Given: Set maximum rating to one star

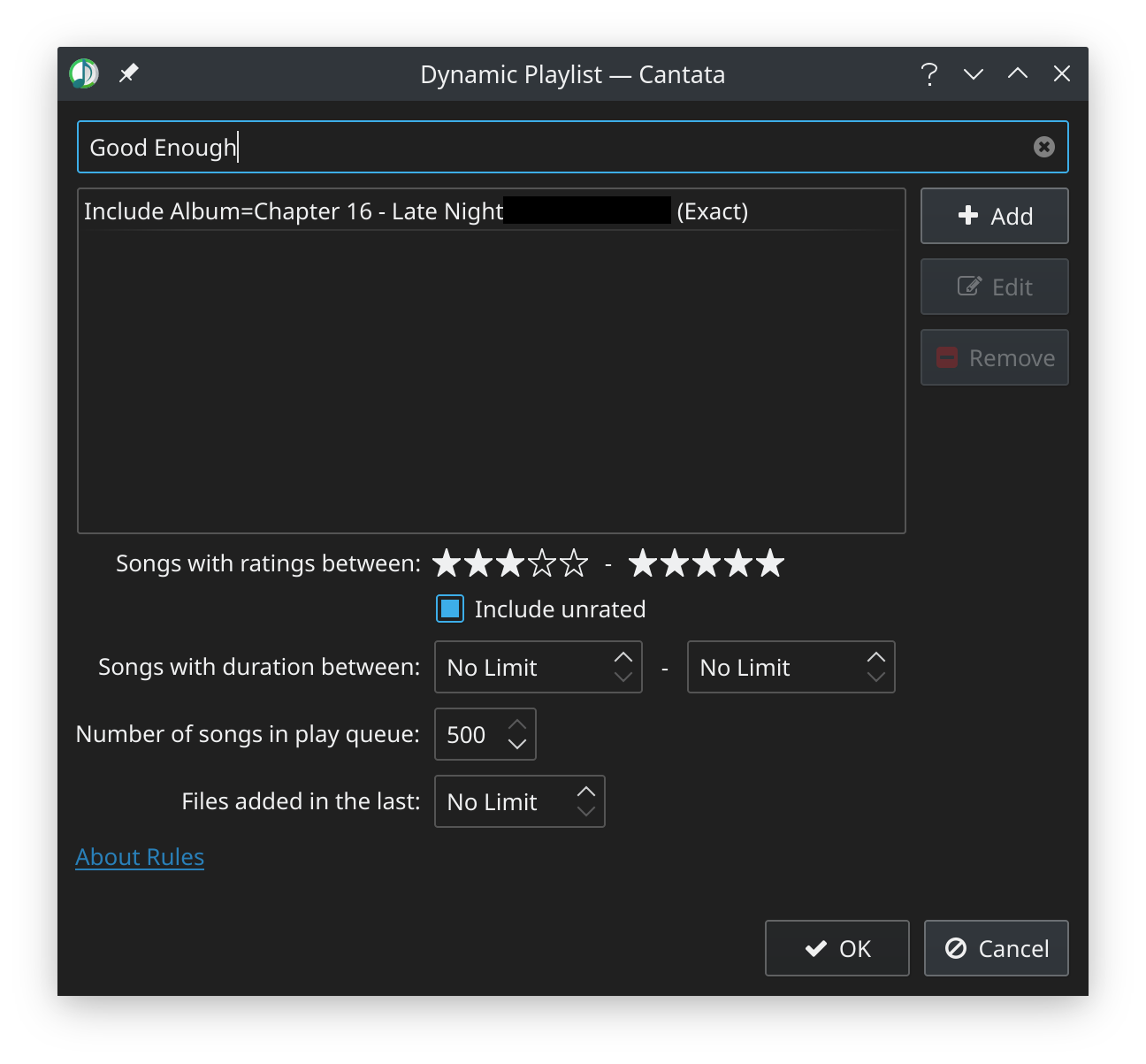Looking at the screenshot, I should pos(643,563).
